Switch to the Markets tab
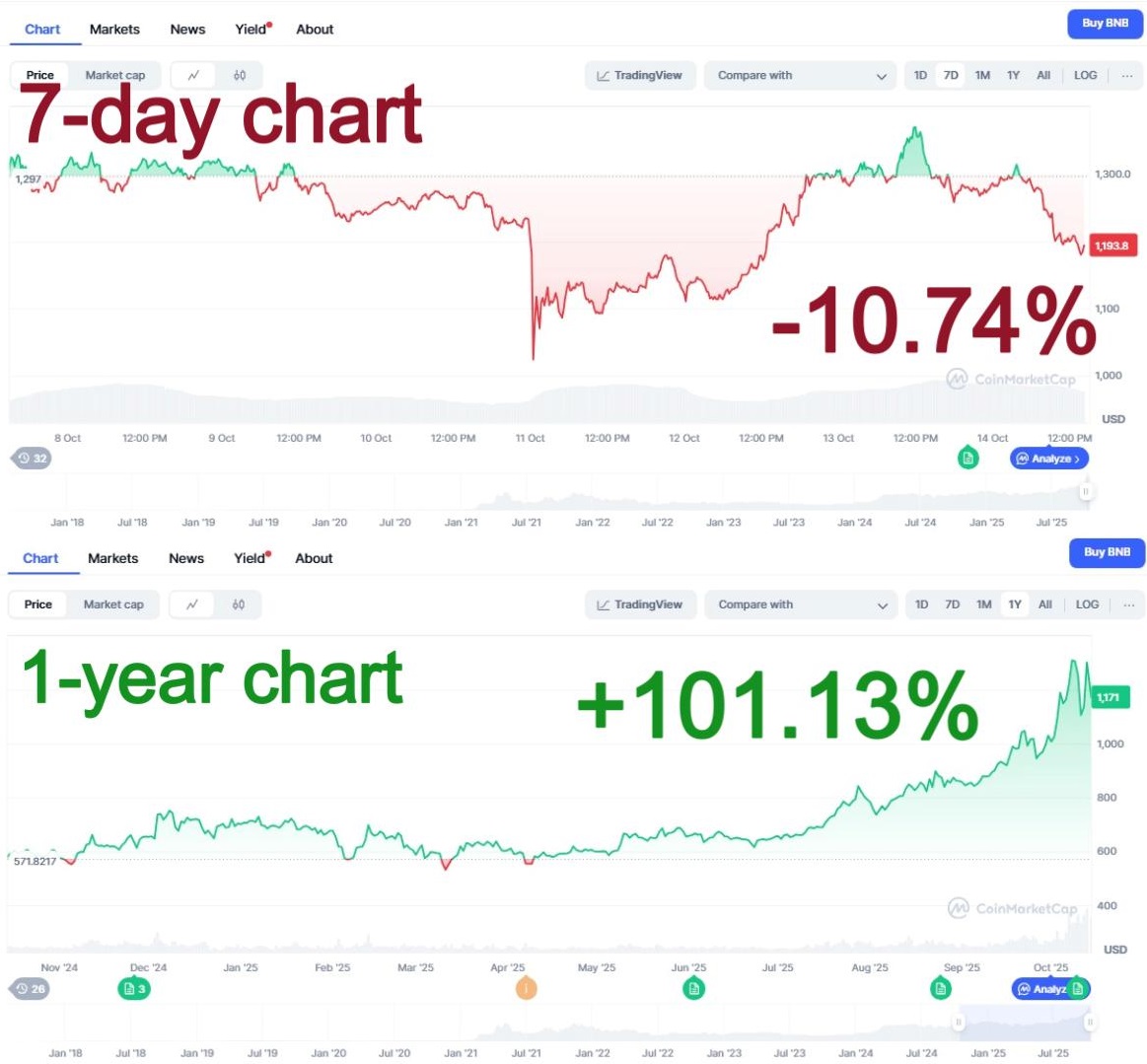The image size is (1147, 1064). [113, 30]
